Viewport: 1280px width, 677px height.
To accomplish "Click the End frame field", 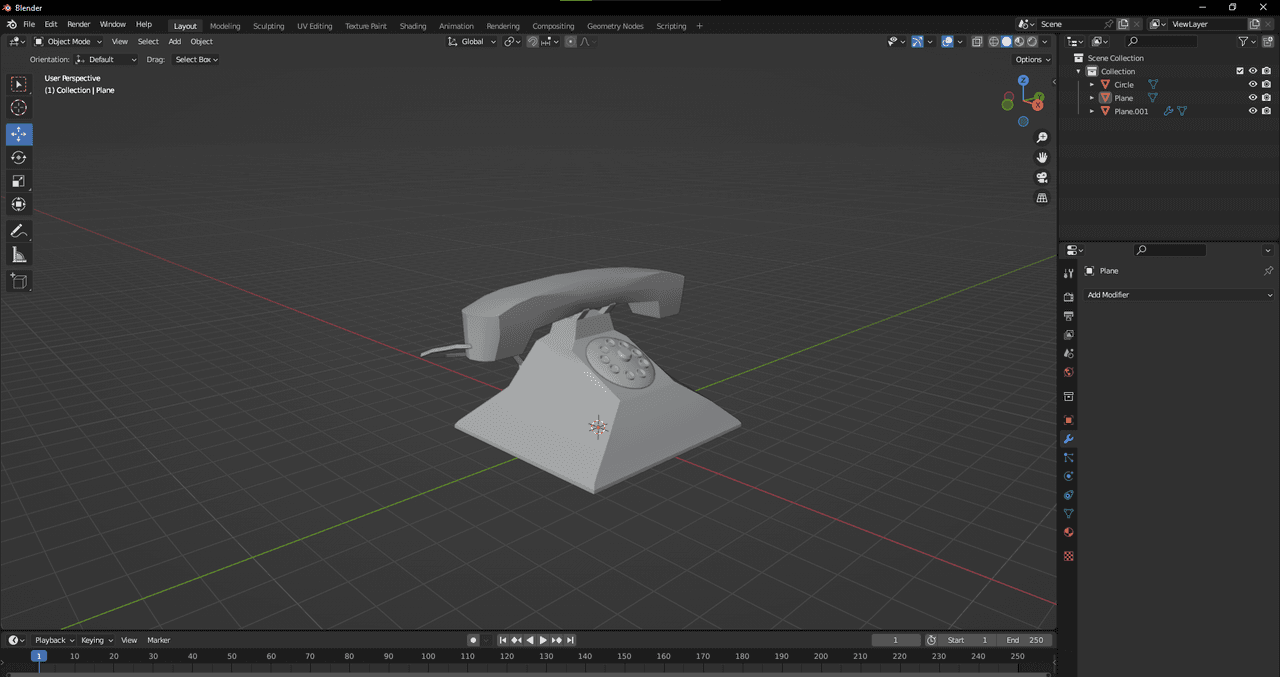I will [1024, 640].
